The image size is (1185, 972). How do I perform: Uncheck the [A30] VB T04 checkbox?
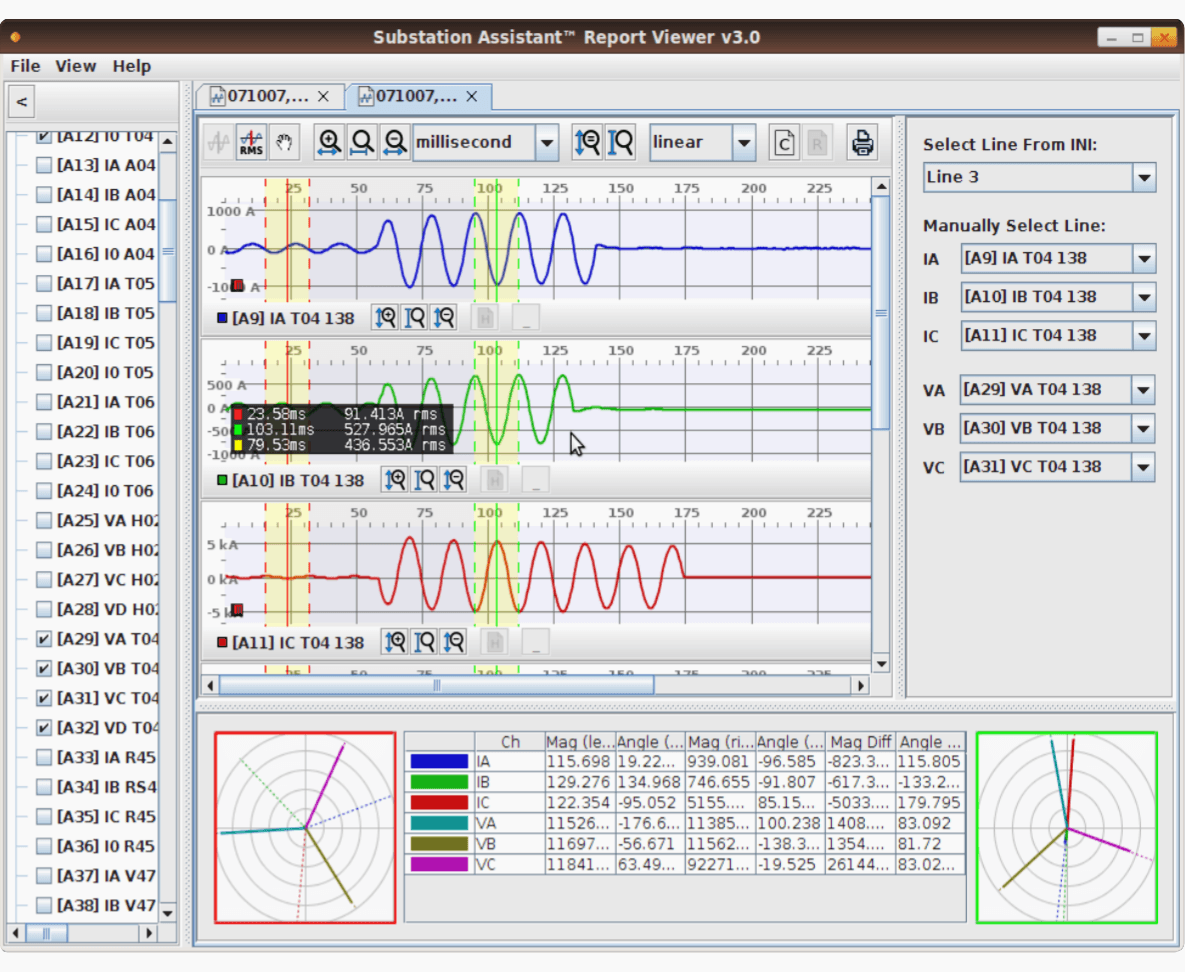[x=44, y=668]
